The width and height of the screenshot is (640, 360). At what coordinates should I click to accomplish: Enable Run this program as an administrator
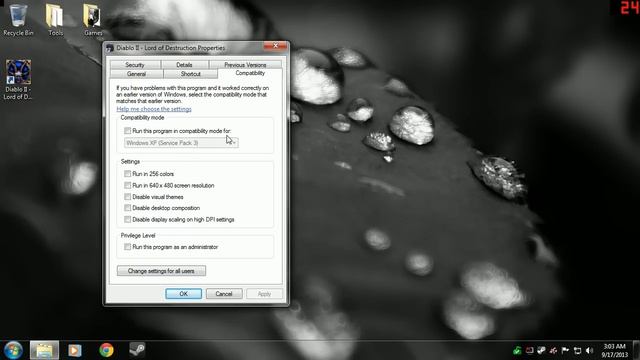coord(128,247)
